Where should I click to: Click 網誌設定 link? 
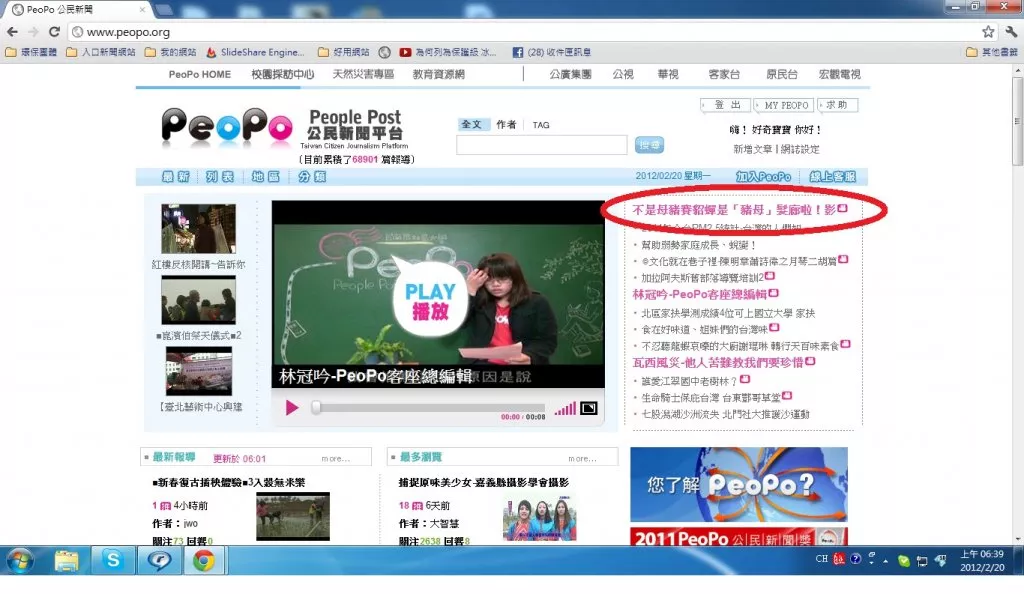[x=800, y=149]
